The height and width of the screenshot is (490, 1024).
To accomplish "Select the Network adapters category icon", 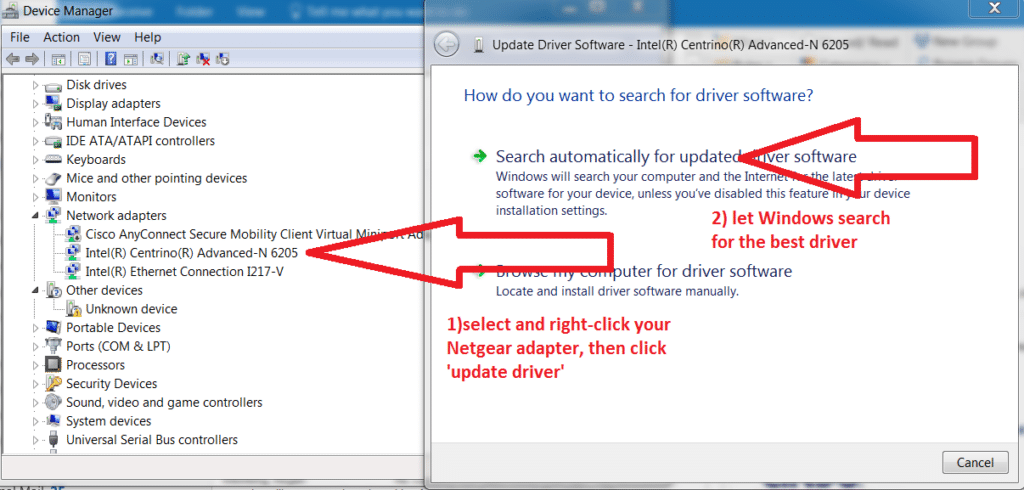I will click(53, 216).
